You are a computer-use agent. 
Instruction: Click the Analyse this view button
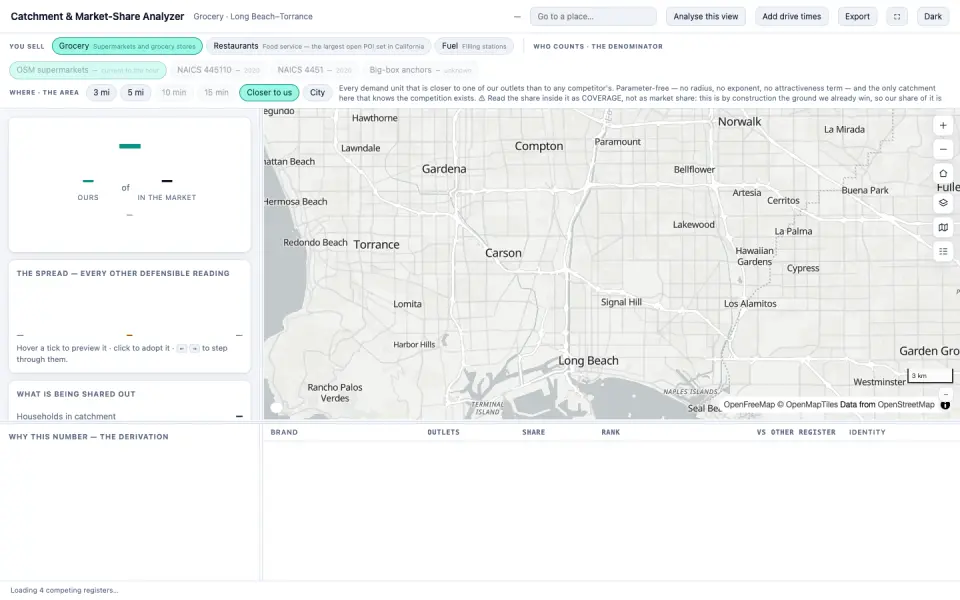[706, 17]
